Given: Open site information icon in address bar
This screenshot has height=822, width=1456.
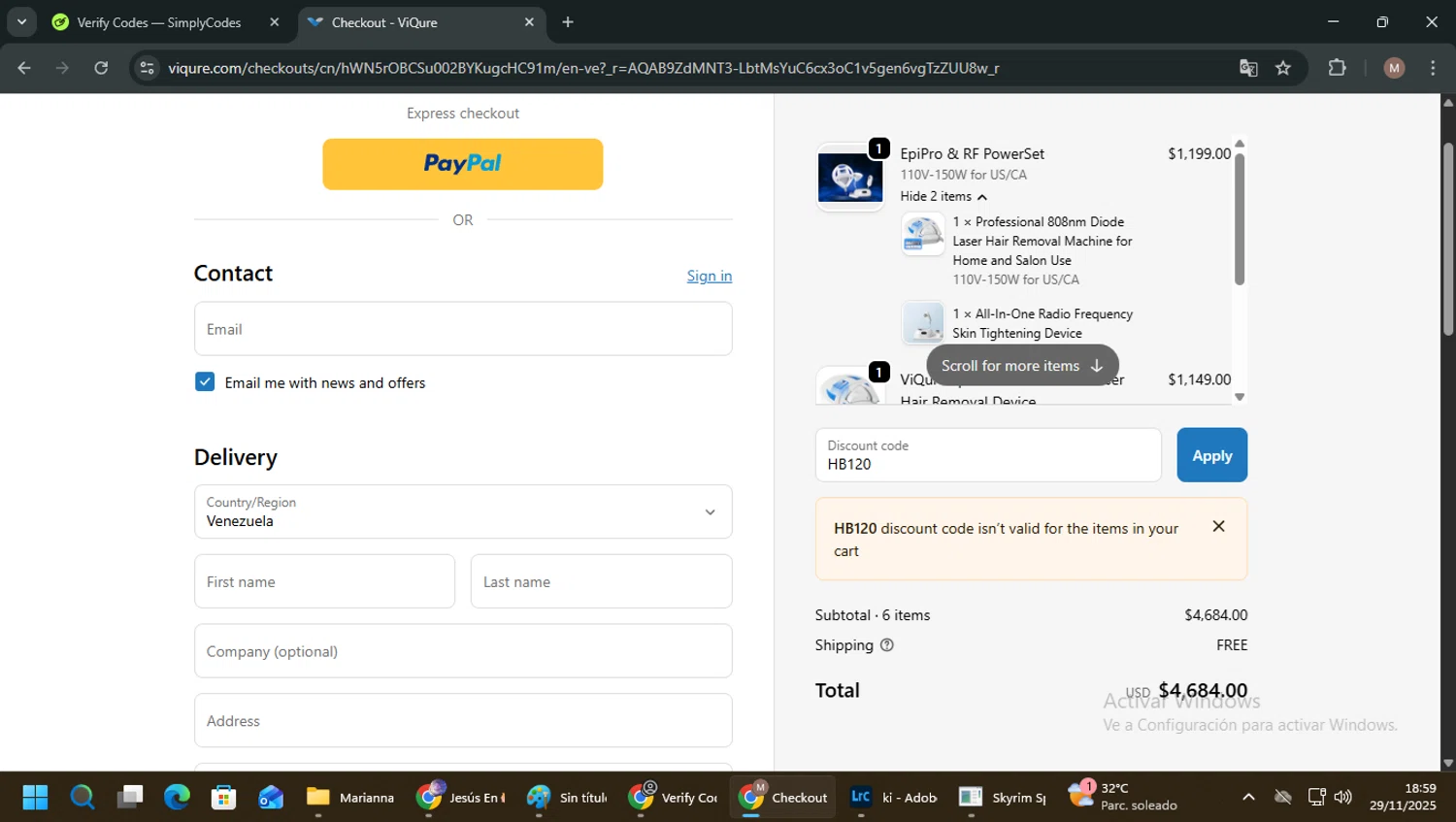Looking at the screenshot, I should [147, 68].
